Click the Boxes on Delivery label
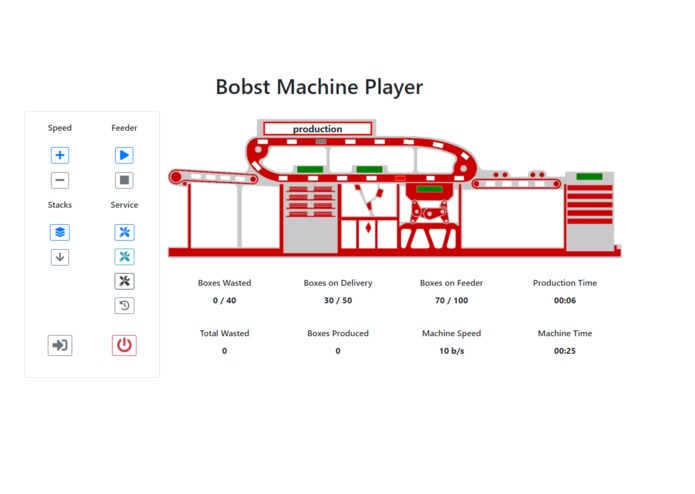695x494 pixels. [x=338, y=283]
